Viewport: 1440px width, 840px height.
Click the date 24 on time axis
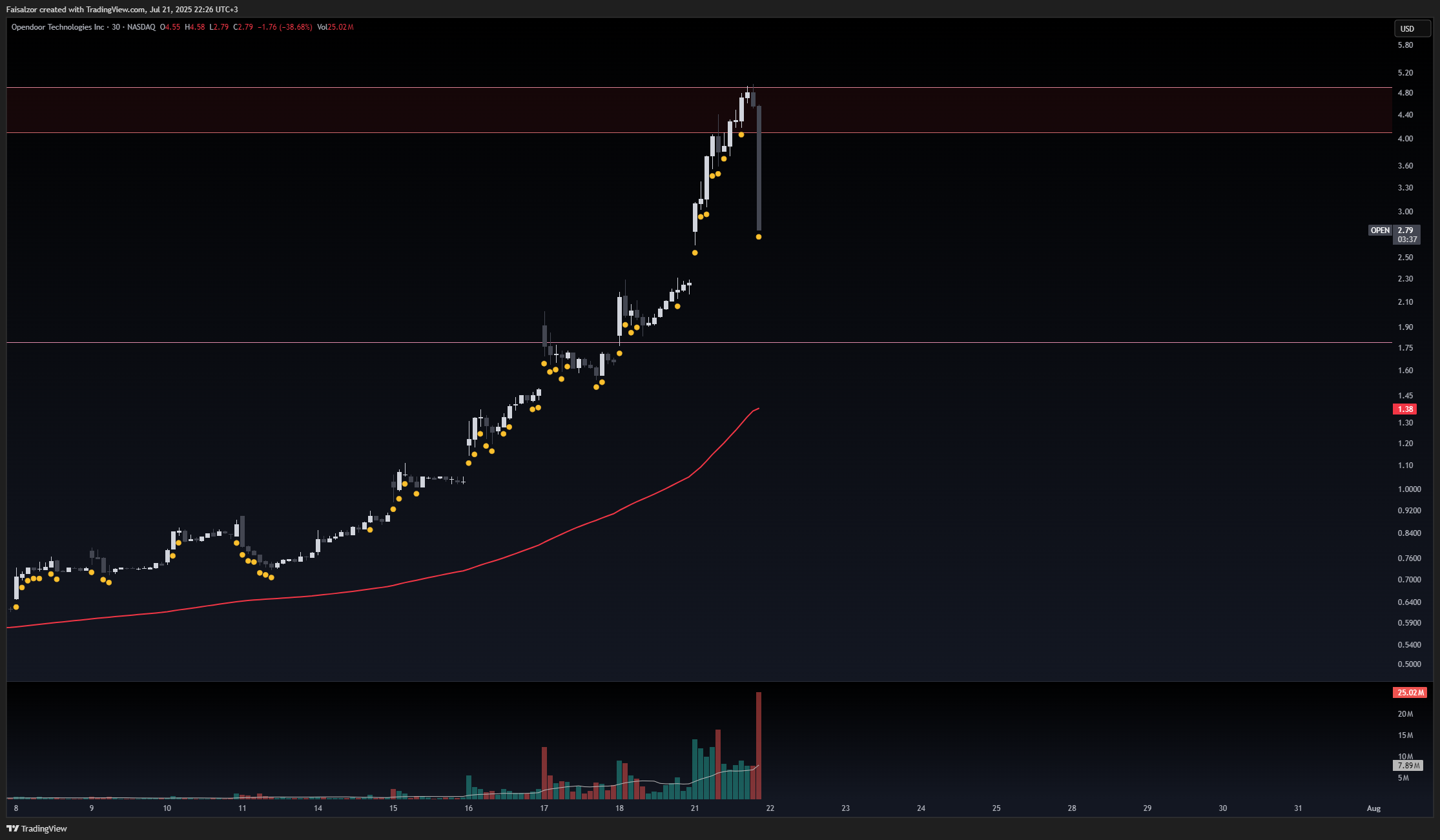921,808
